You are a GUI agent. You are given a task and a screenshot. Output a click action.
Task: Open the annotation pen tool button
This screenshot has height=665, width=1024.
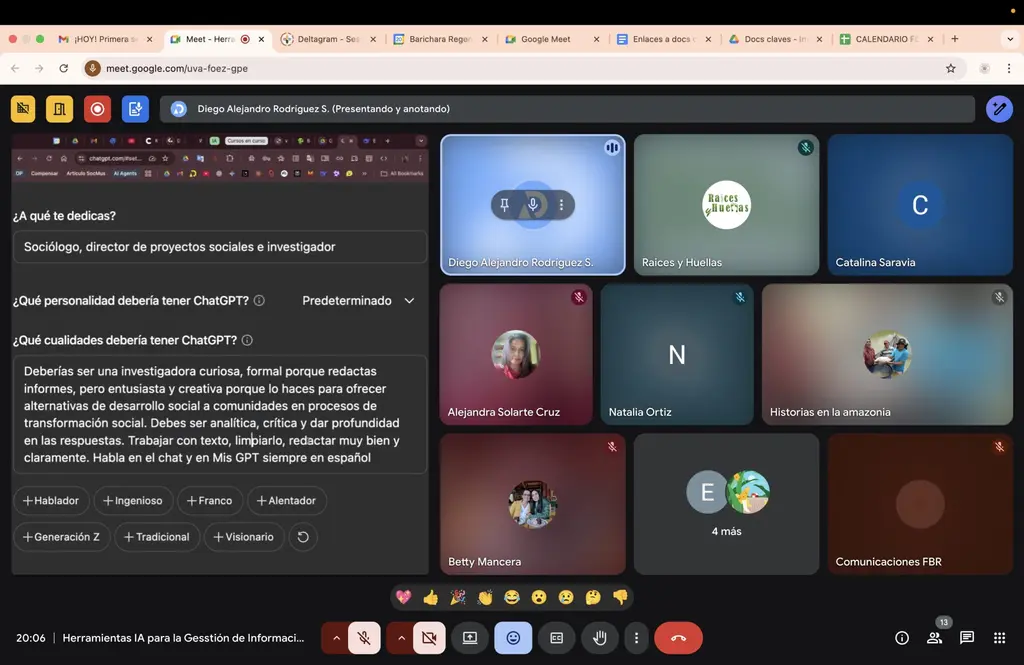[999, 109]
